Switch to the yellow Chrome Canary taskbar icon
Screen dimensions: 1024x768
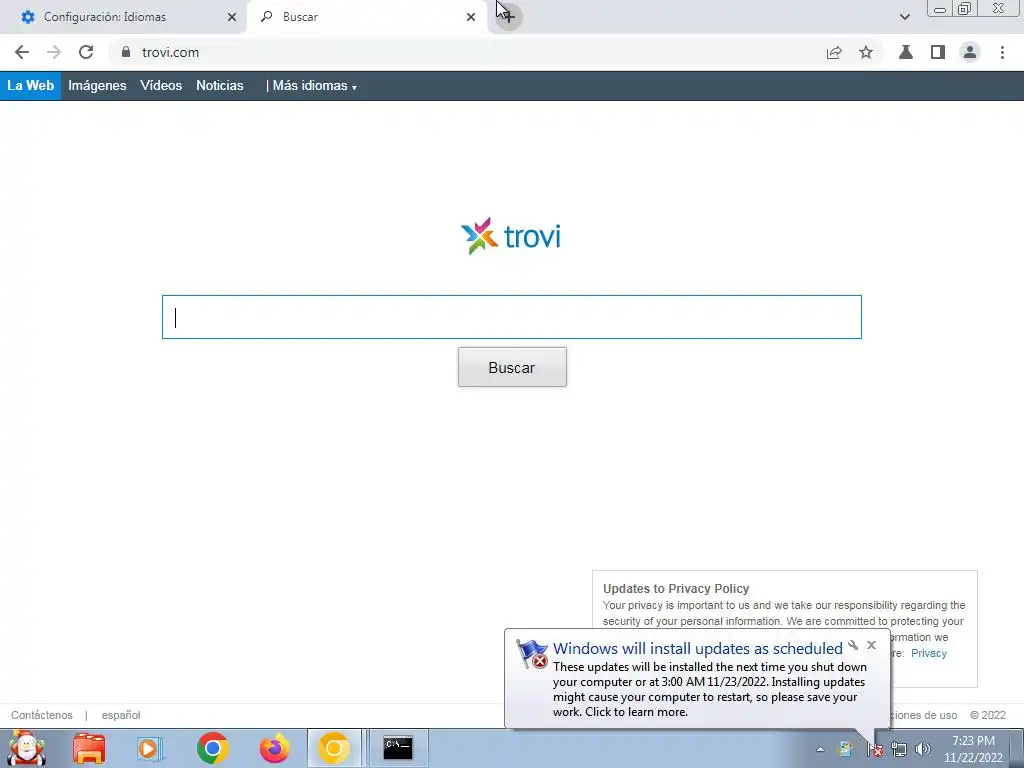pos(334,748)
